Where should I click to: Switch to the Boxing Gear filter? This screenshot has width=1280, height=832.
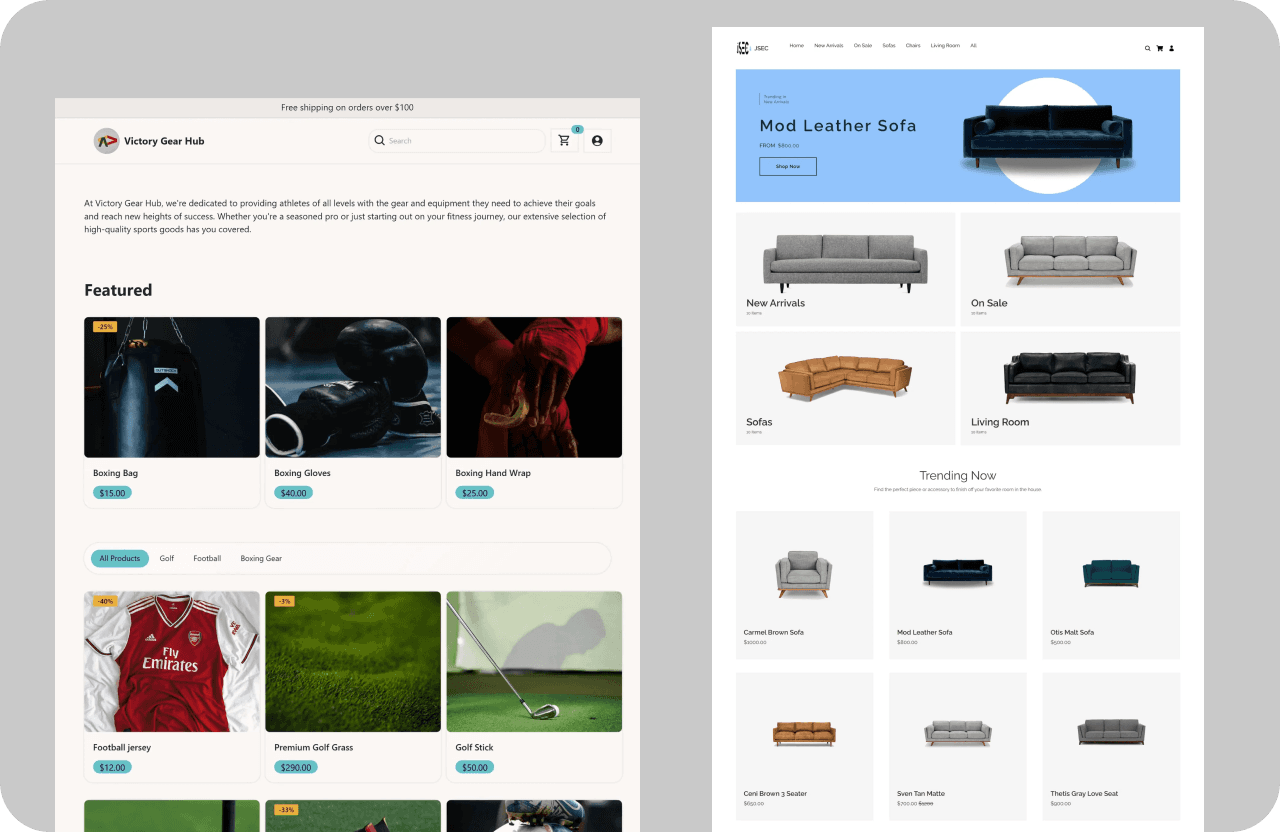[261, 558]
